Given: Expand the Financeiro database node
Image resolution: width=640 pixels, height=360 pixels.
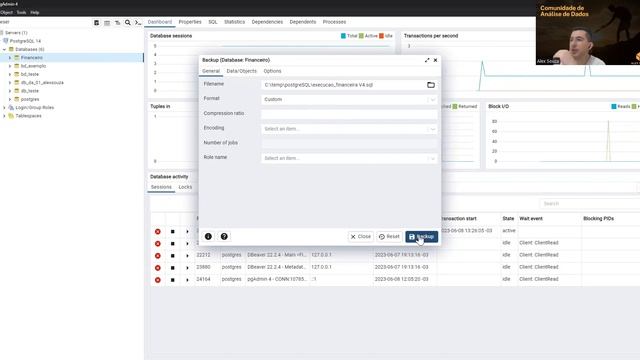Looking at the screenshot, I should click(x=10, y=58).
